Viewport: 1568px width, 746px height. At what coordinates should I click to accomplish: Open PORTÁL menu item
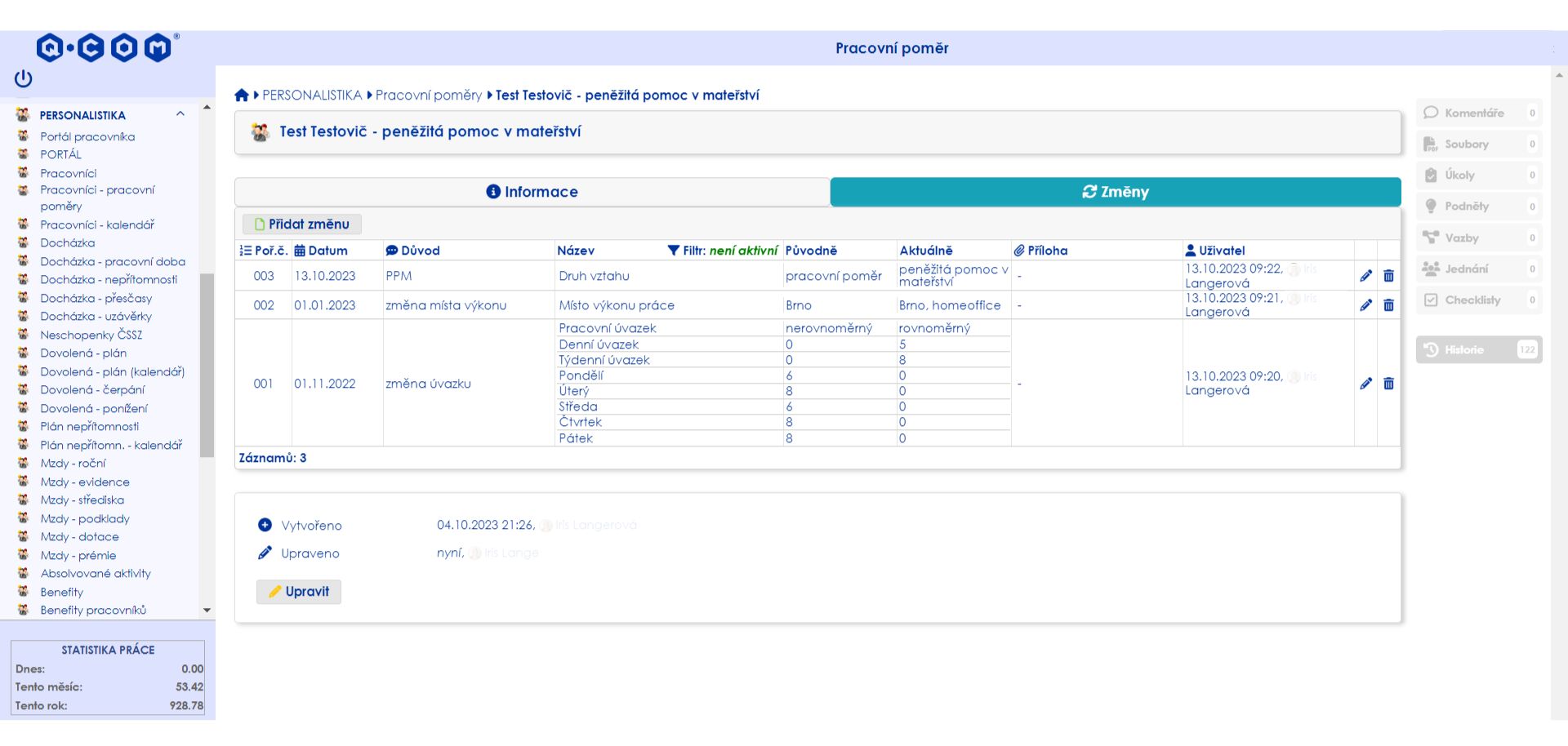coord(61,154)
